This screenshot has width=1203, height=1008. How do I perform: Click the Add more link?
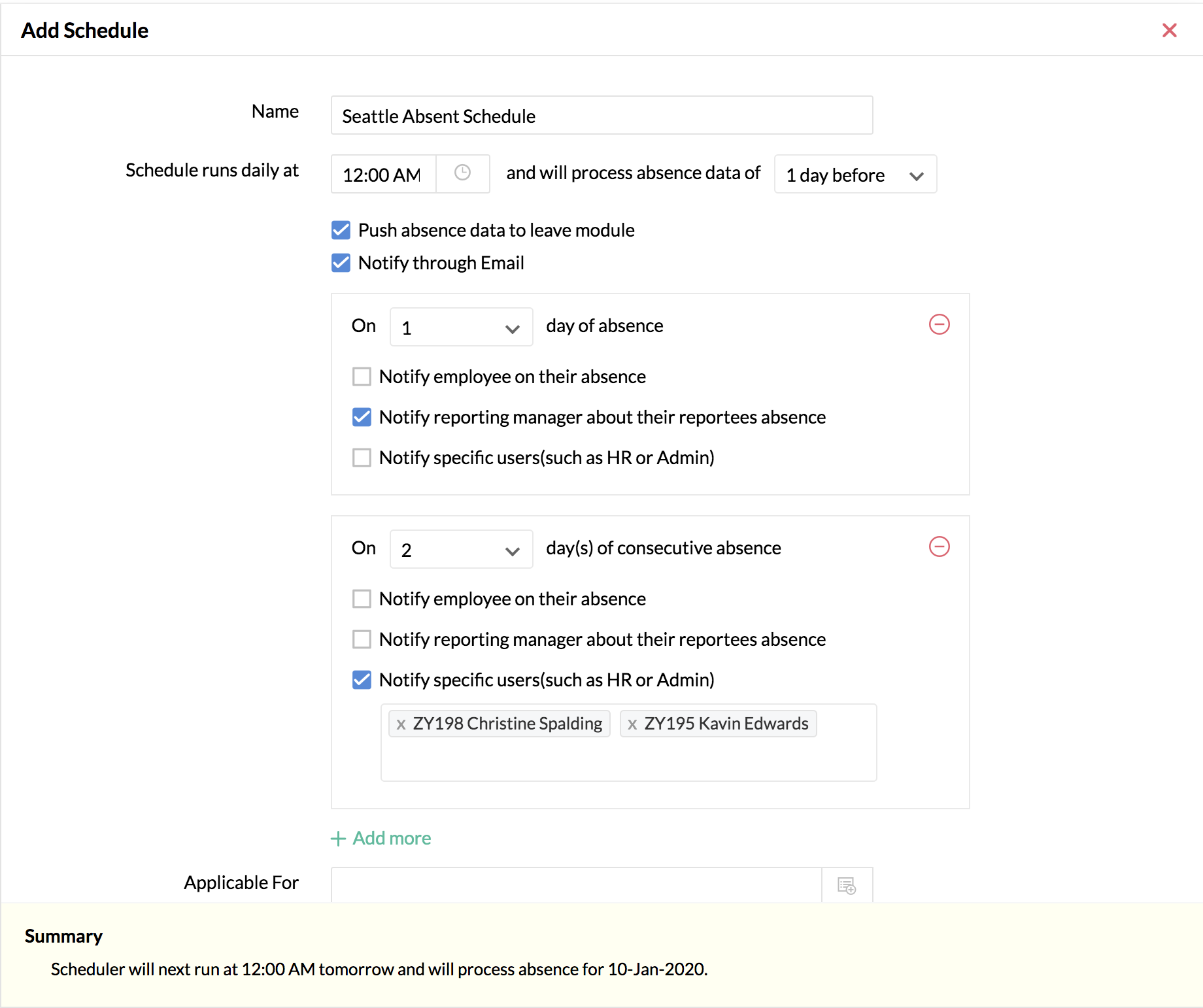pos(392,839)
